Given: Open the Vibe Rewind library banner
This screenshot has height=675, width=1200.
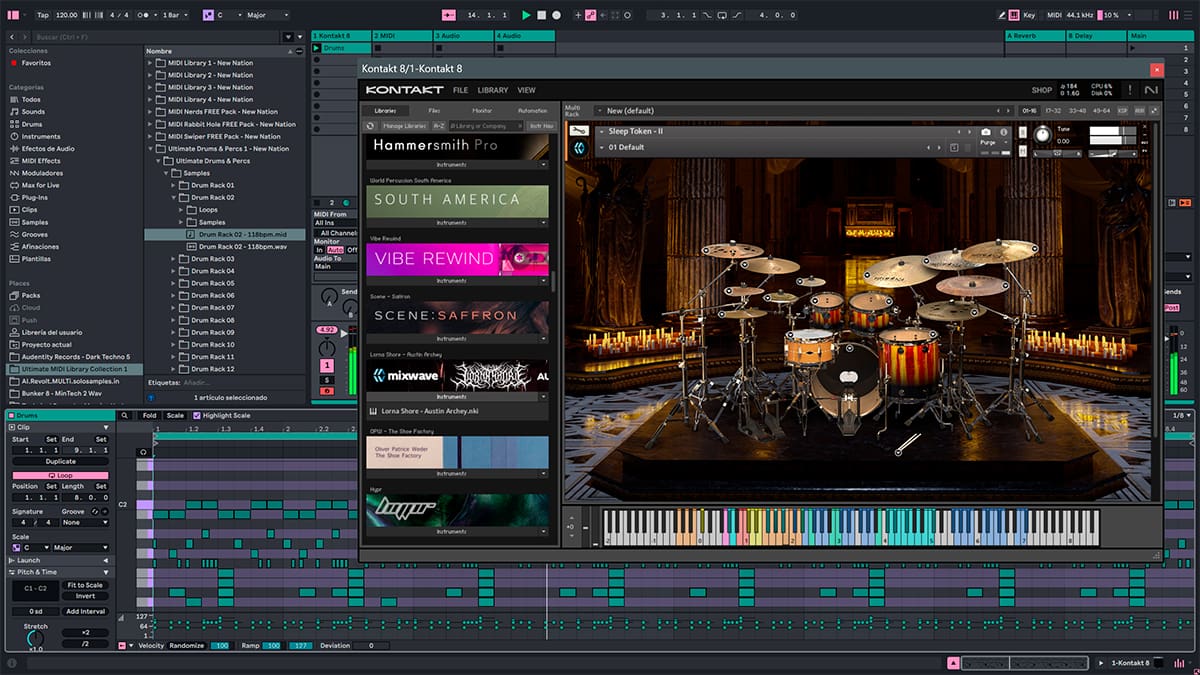Looking at the screenshot, I should 457,259.
